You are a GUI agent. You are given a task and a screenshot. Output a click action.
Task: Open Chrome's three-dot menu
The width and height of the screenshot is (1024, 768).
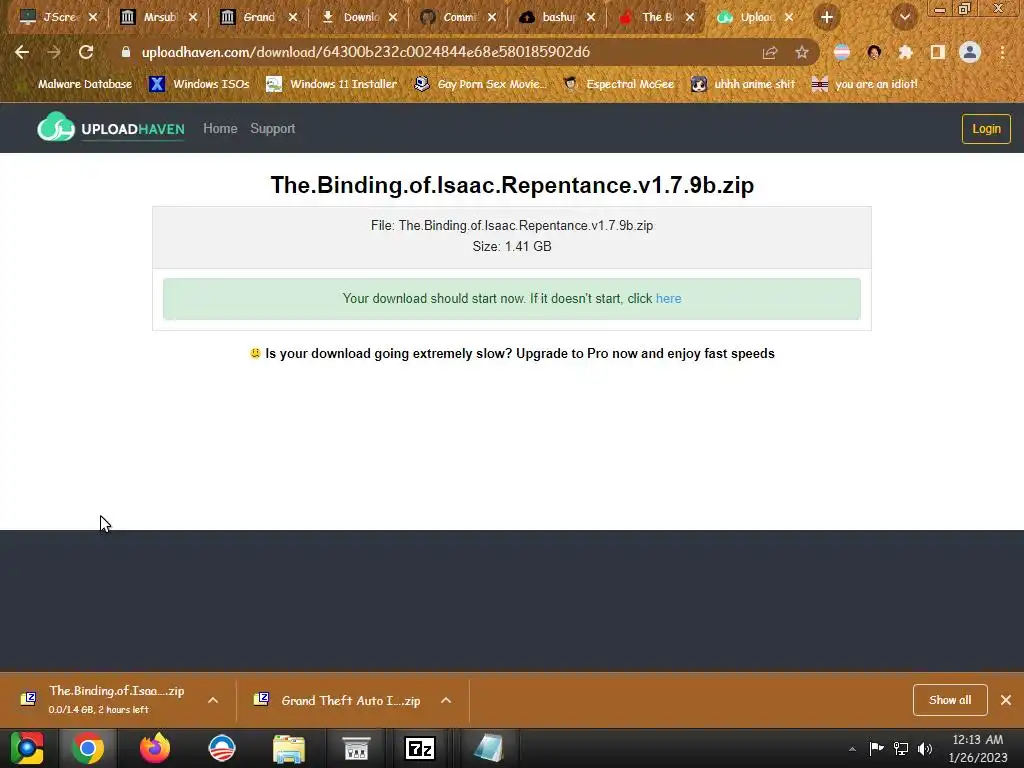(1002, 52)
